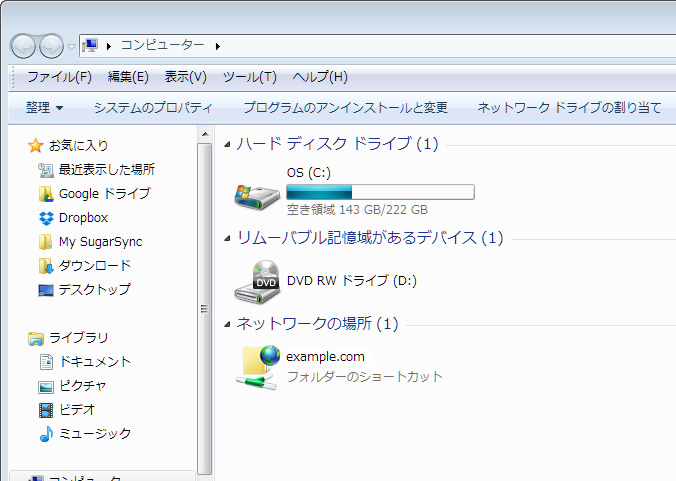
Task: Click the navigation pane scrollbar thumb
Action: 205,309
